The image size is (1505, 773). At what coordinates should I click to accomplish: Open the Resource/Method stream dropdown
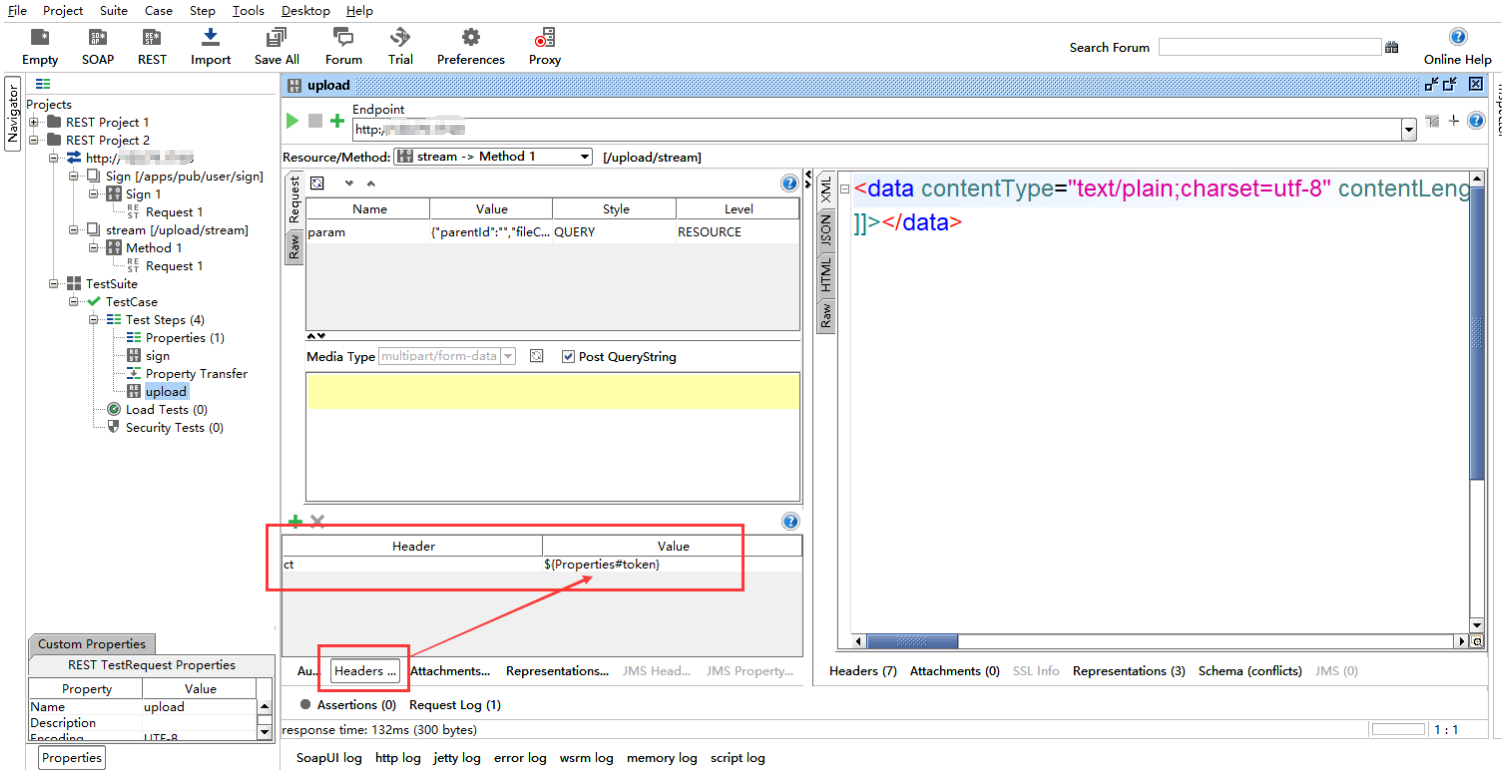[584, 157]
